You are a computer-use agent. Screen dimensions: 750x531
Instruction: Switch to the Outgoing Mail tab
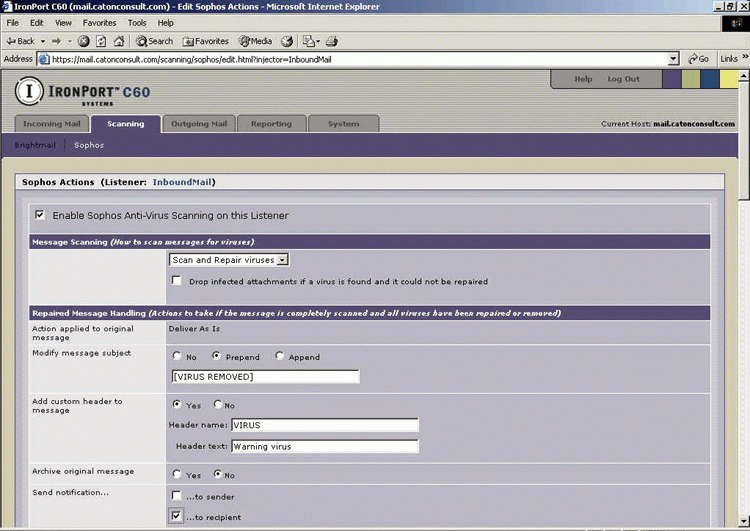[199, 123]
